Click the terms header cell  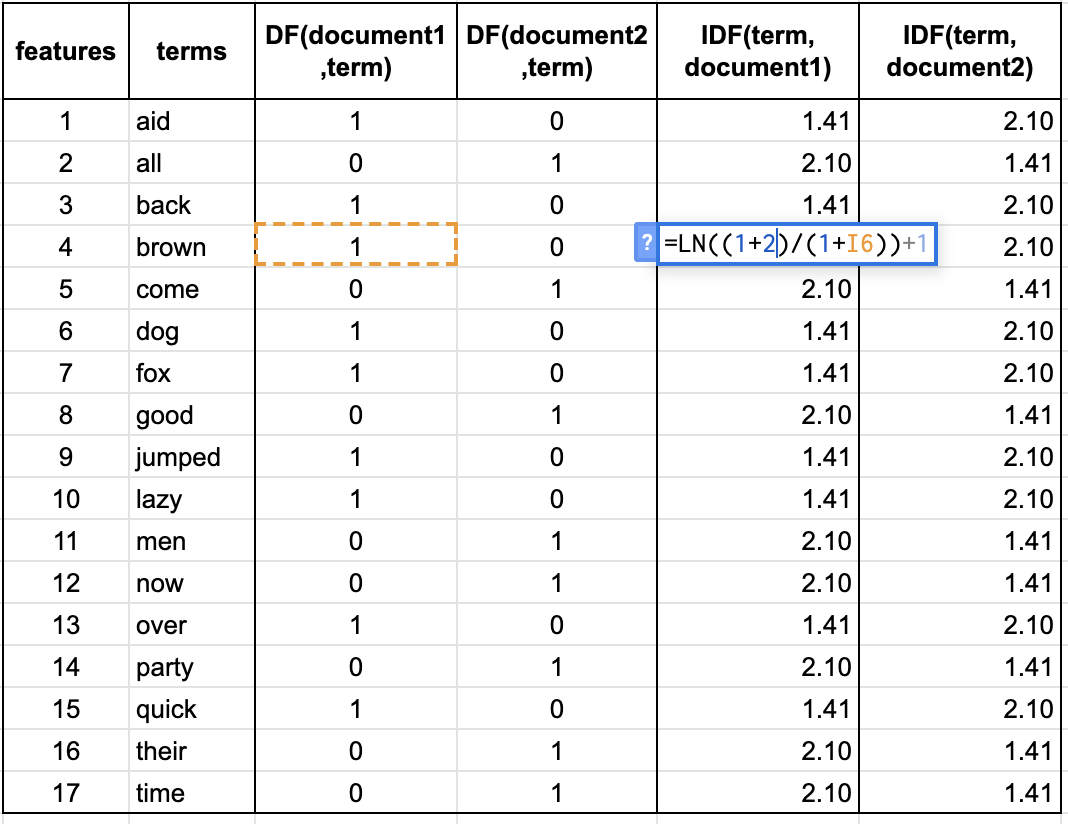click(x=190, y=51)
